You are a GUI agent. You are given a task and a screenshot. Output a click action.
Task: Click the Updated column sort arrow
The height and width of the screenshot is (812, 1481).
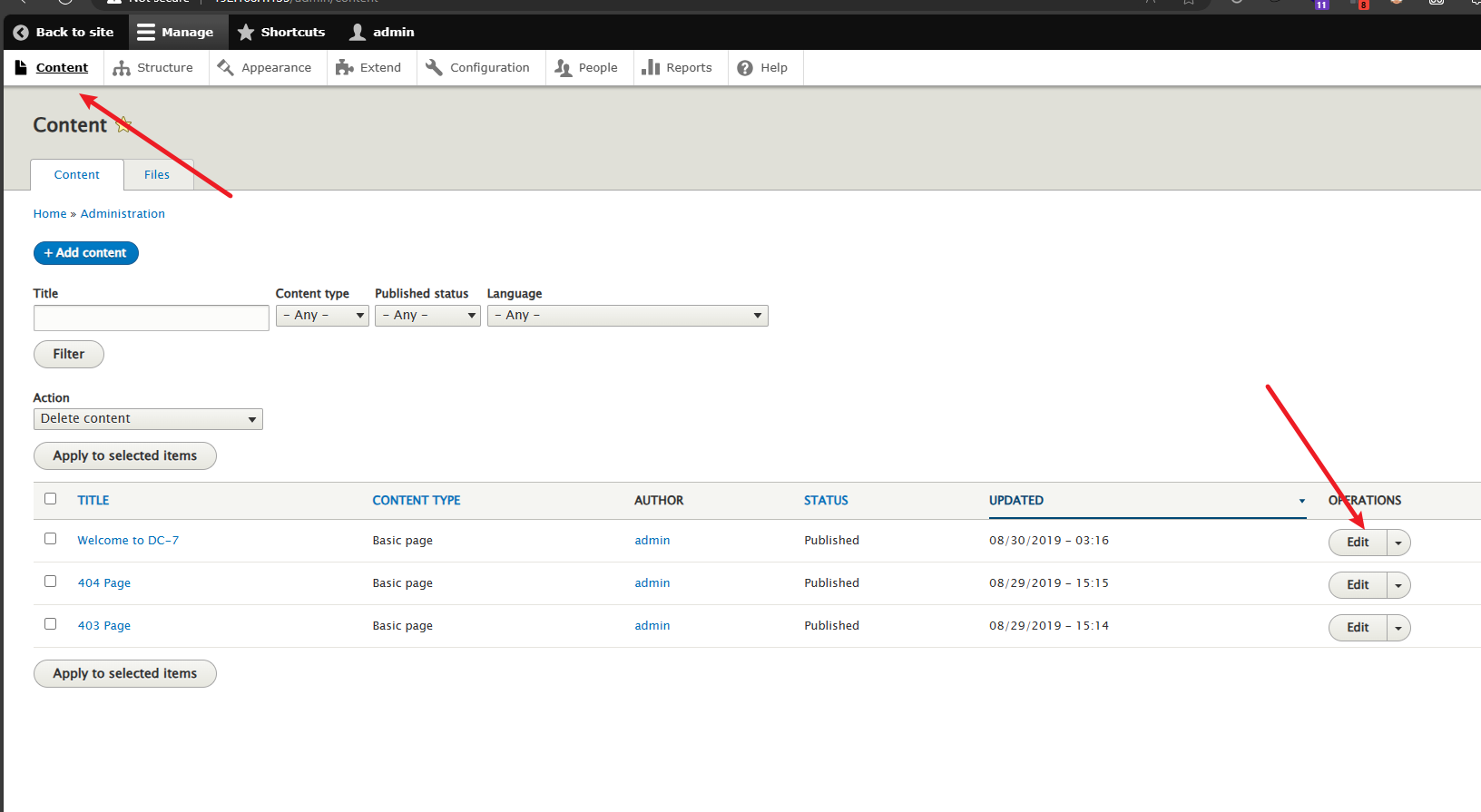click(1301, 501)
